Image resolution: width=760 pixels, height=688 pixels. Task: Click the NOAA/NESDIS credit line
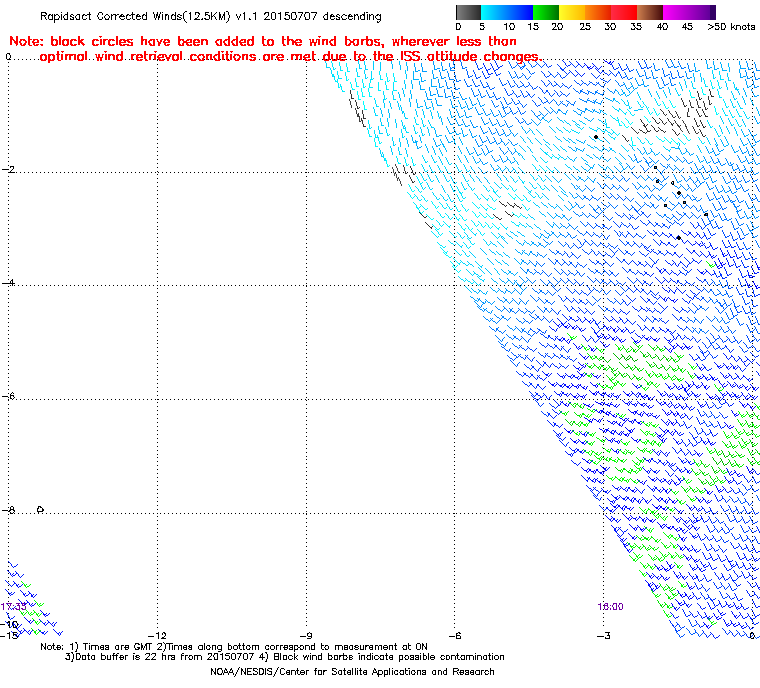point(352,672)
